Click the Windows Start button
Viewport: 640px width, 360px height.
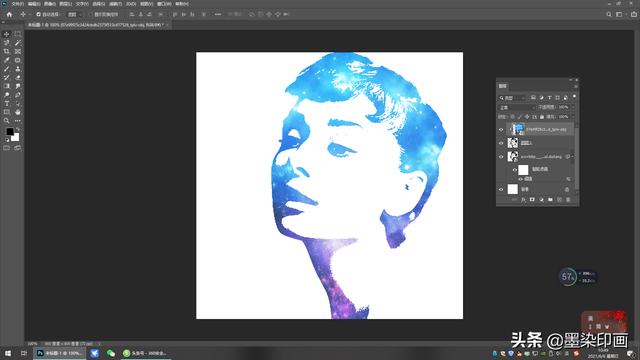click(x=8, y=353)
